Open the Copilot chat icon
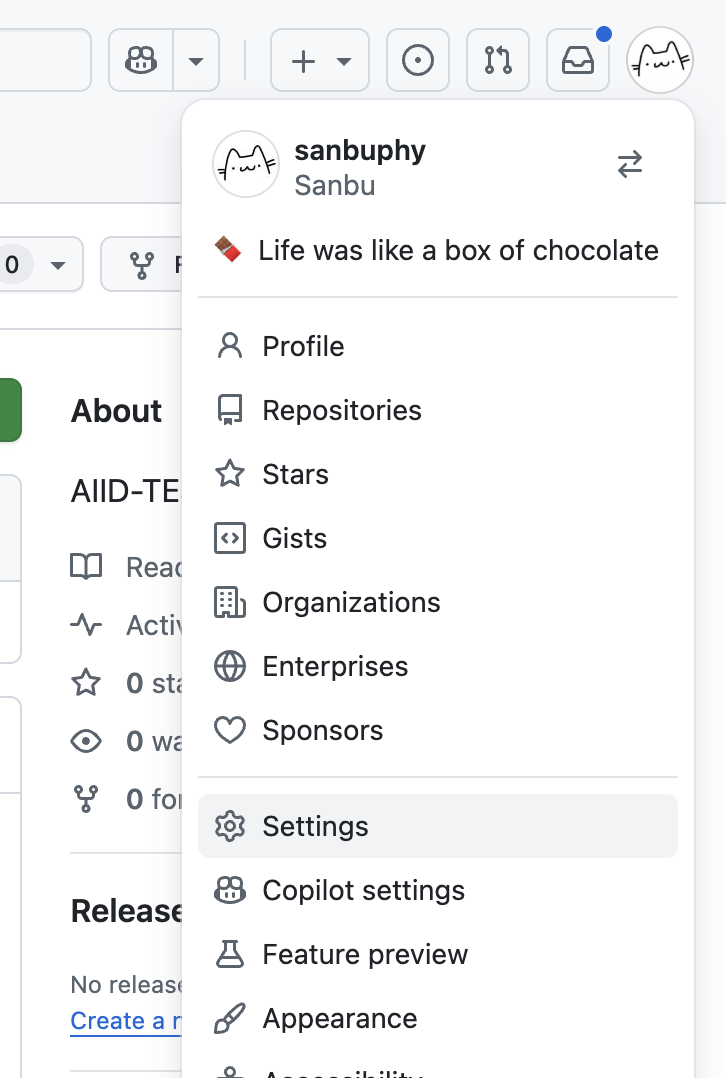726x1078 pixels. coord(141,61)
